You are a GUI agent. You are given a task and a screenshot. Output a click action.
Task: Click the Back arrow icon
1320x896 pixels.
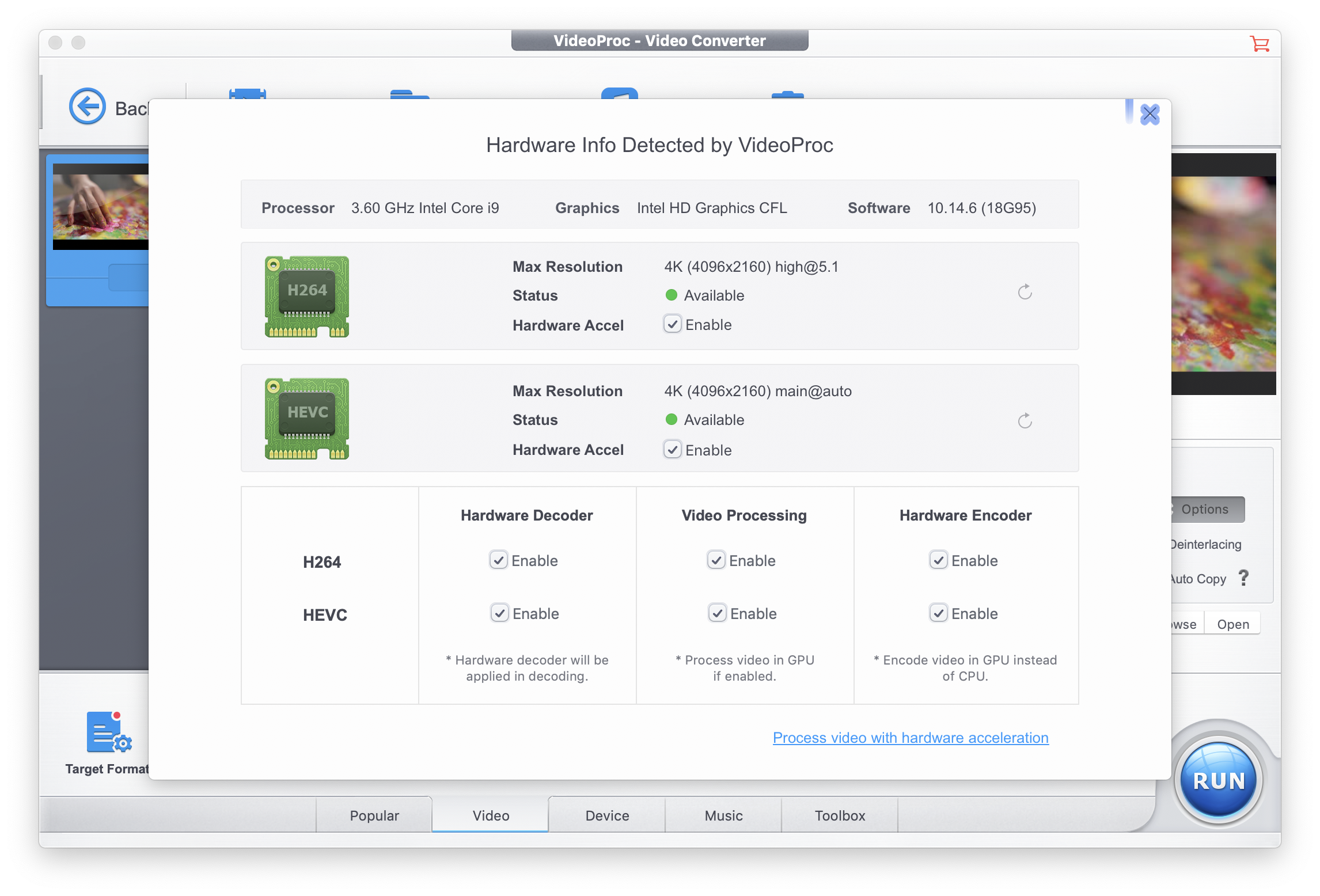88,107
